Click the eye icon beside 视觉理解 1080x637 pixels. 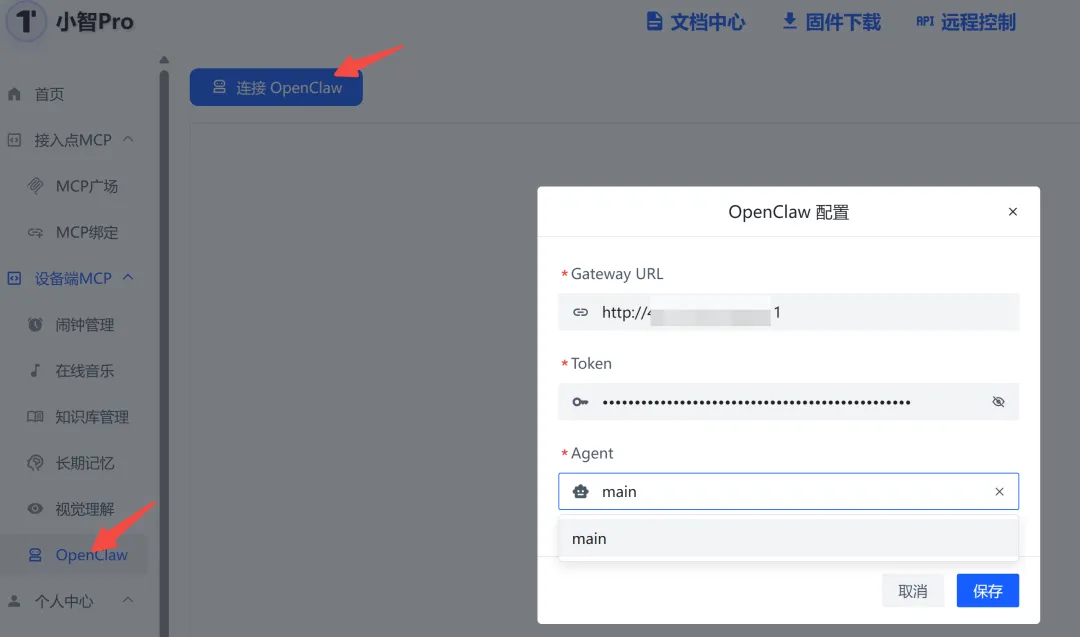(35, 508)
